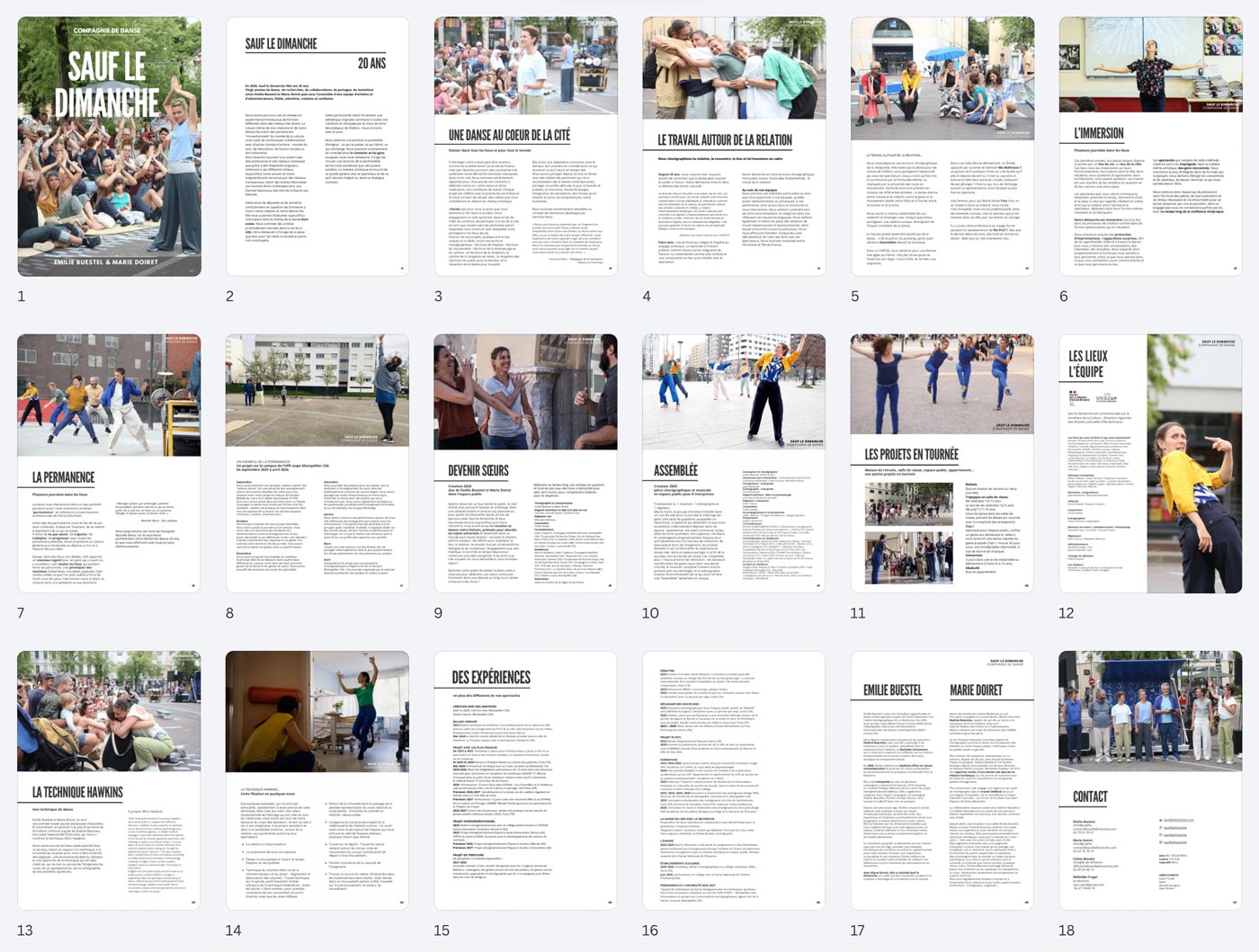The height and width of the screenshot is (952, 1259).
Task: Click 'EMILIE BUESTEL & MARIE DOIRET' on the cover
Action: (x=106, y=262)
